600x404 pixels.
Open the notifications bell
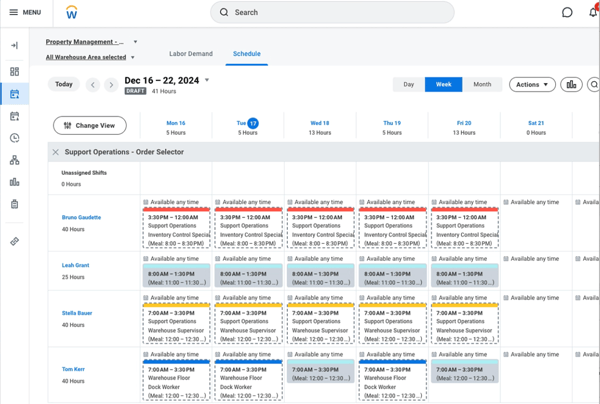click(593, 13)
